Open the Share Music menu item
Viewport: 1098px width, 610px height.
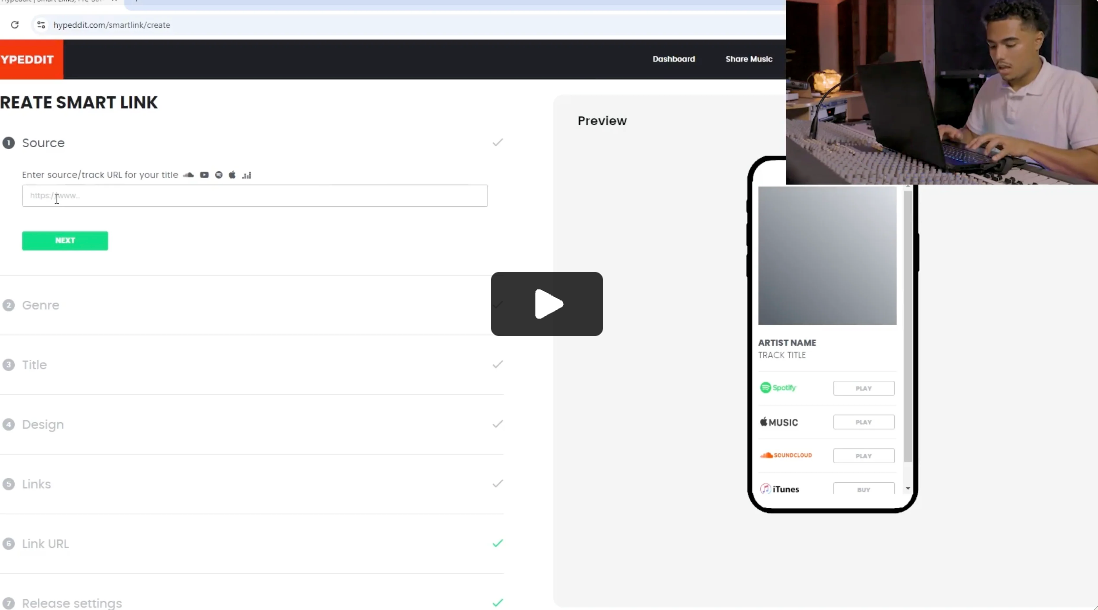point(748,59)
